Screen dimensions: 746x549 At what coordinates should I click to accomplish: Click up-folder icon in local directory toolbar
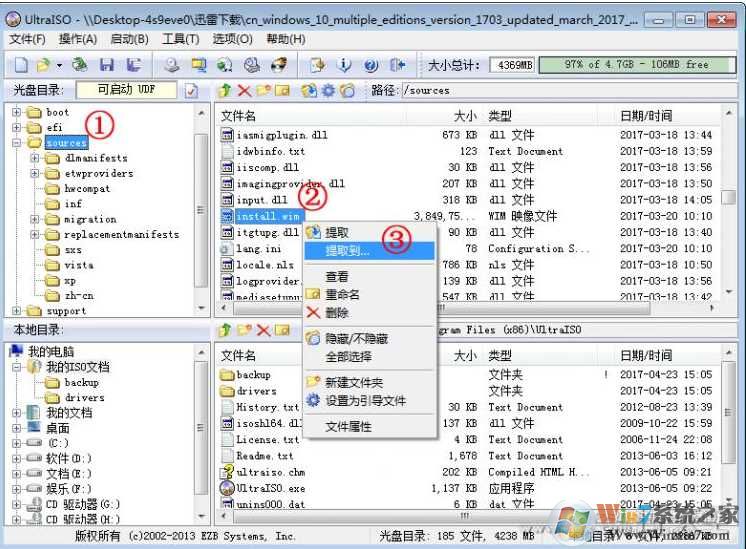pyautogui.click(x=225, y=330)
